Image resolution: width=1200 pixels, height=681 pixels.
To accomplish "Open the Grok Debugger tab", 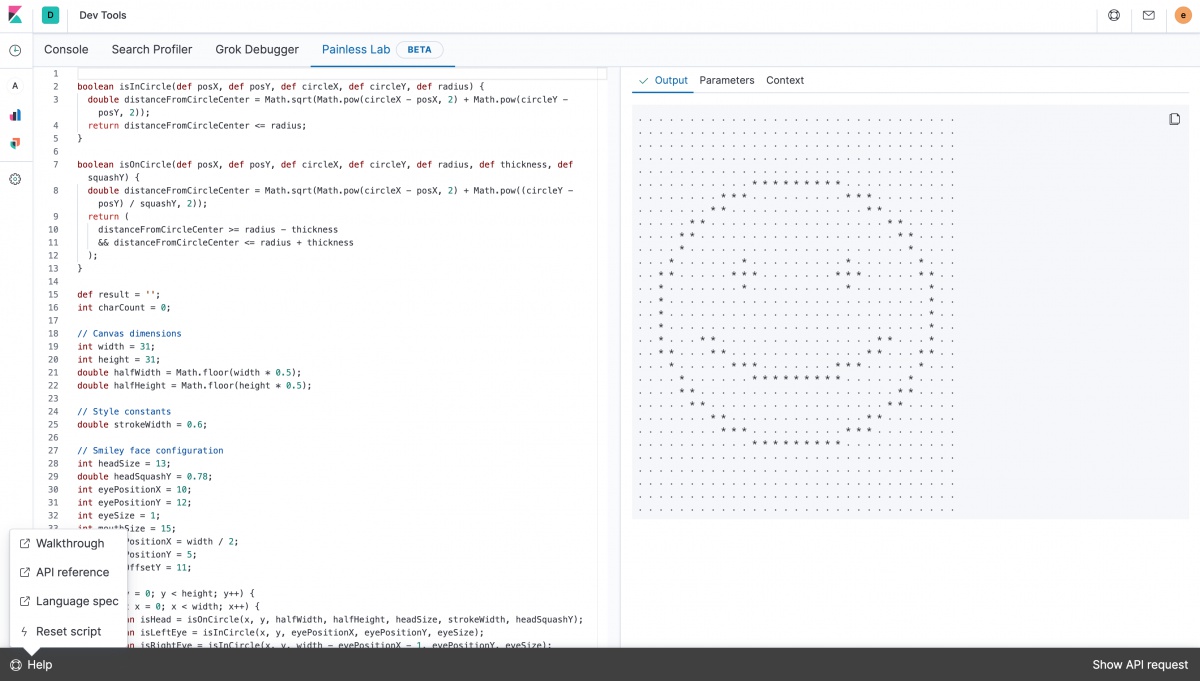I will 257,49.
